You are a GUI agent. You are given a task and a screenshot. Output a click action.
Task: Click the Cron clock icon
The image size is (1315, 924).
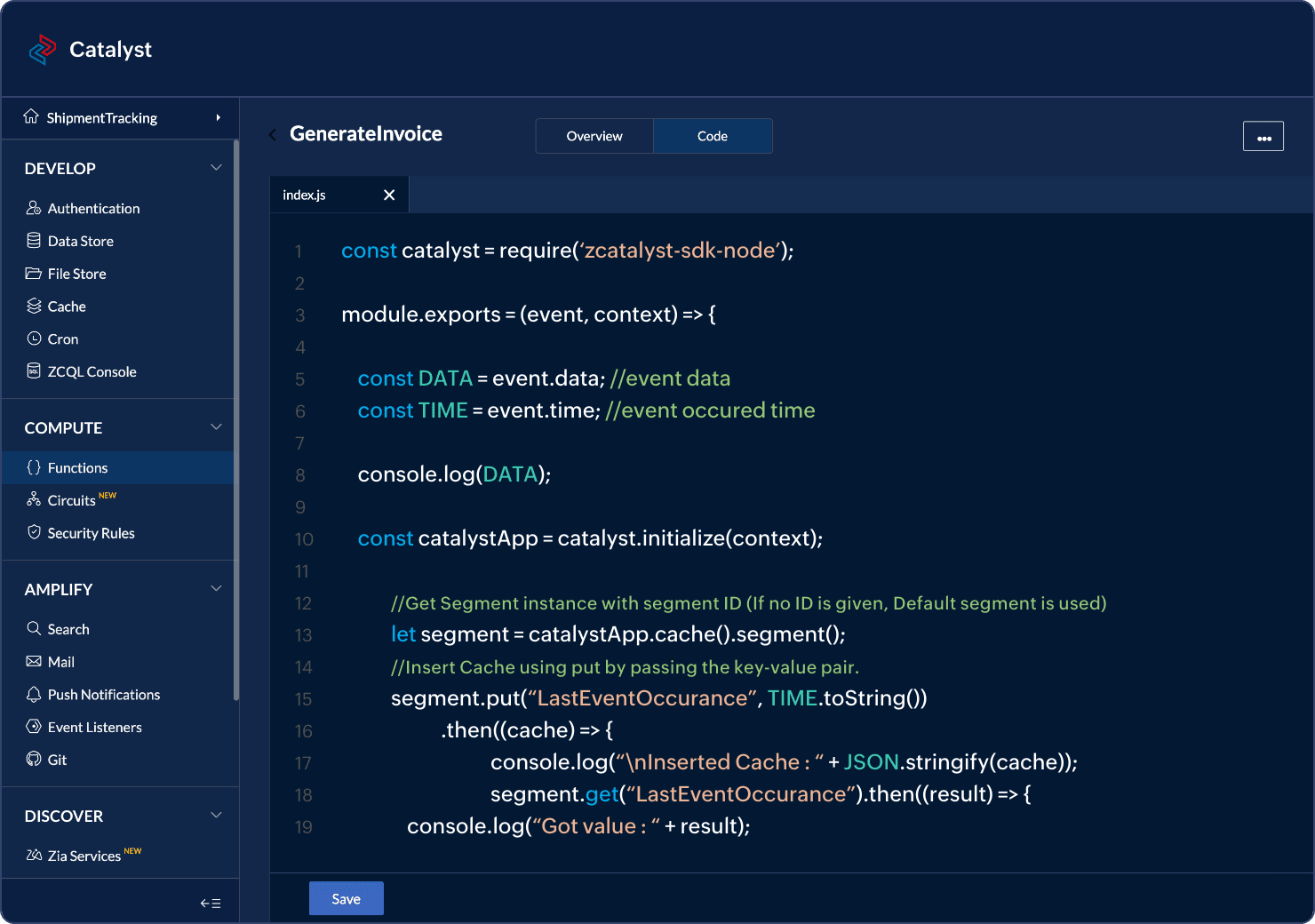(x=34, y=339)
